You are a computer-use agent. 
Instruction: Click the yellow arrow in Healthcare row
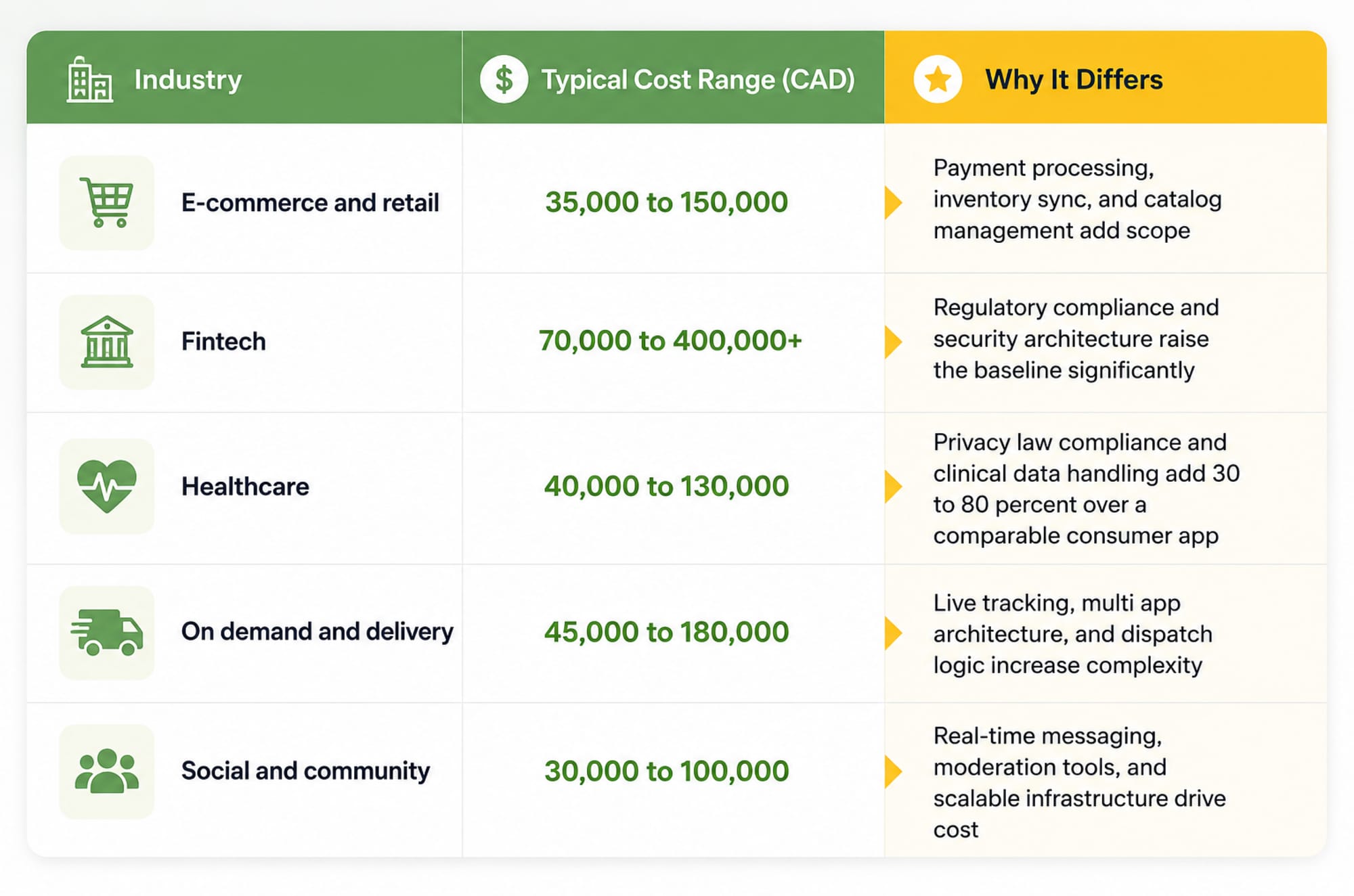coord(893,487)
